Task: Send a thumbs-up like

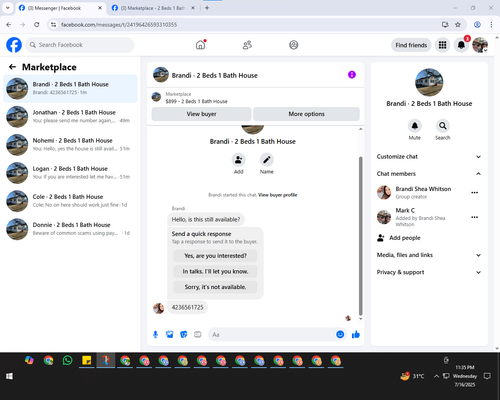Action: point(356,334)
